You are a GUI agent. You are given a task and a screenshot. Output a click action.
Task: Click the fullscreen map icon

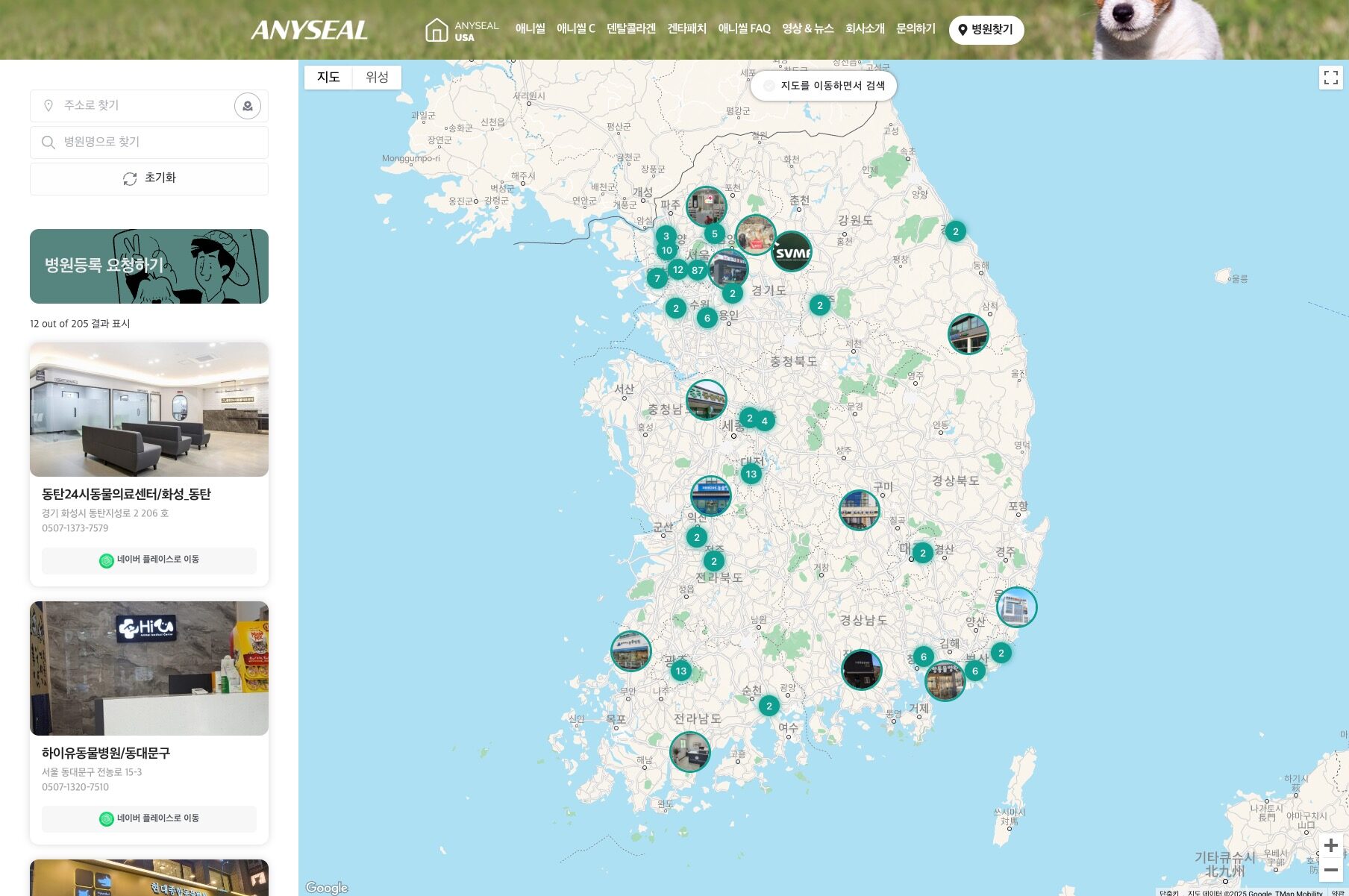[x=1330, y=78]
